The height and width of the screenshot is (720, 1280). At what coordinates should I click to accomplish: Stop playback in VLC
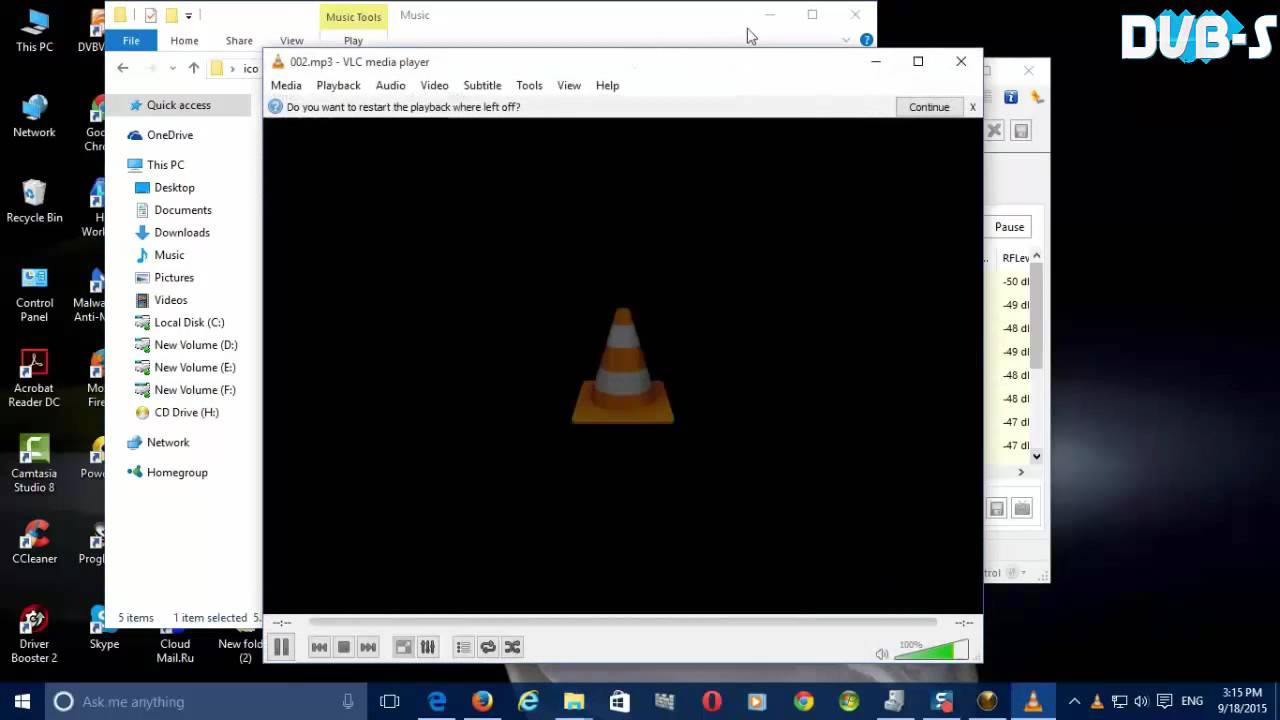pos(343,647)
